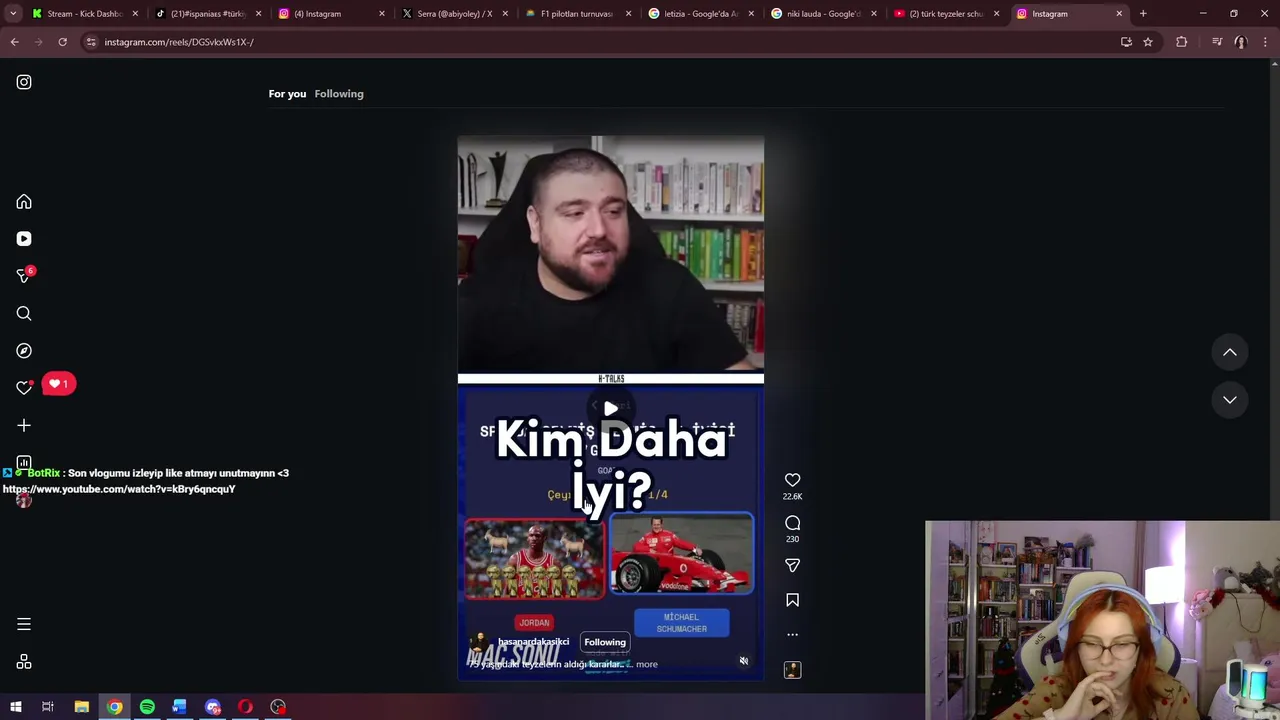Switch to the Following feed
The width and height of the screenshot is (1280, 720).
pyautogui.click(x=339, y=94)
